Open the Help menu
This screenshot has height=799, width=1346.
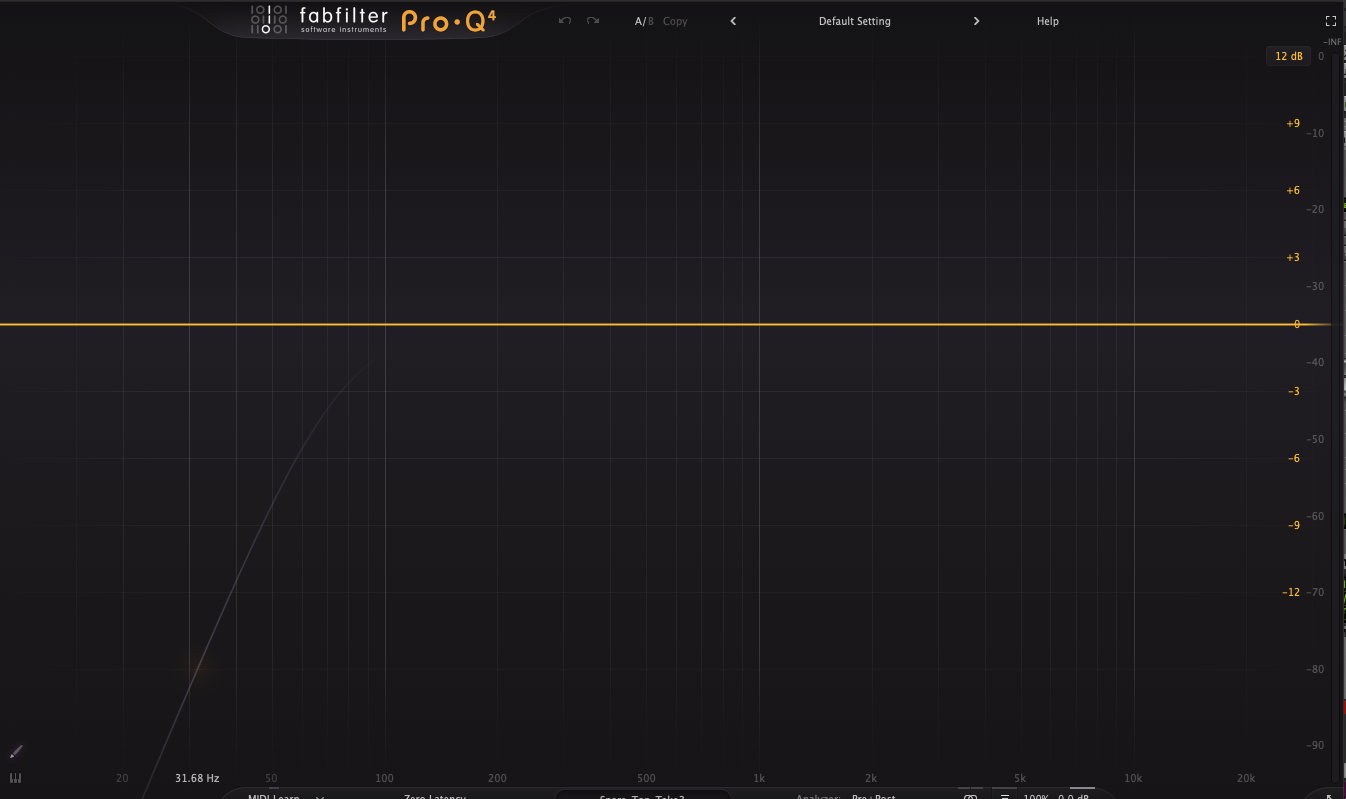pos(1048,21)
